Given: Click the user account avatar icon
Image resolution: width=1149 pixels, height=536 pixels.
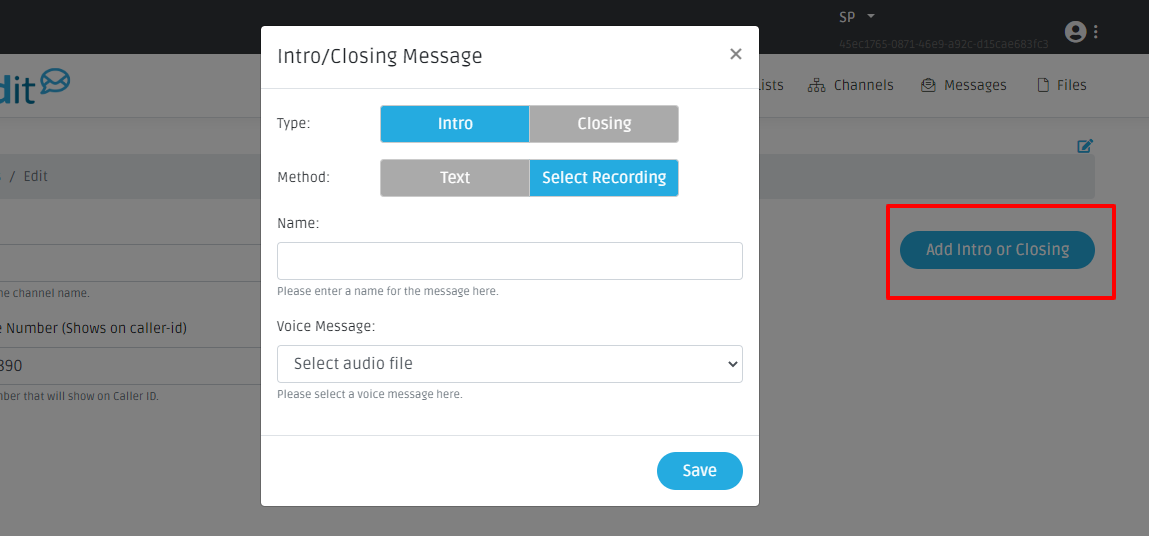Looking at the screenshot, I should click(1076, 32).
